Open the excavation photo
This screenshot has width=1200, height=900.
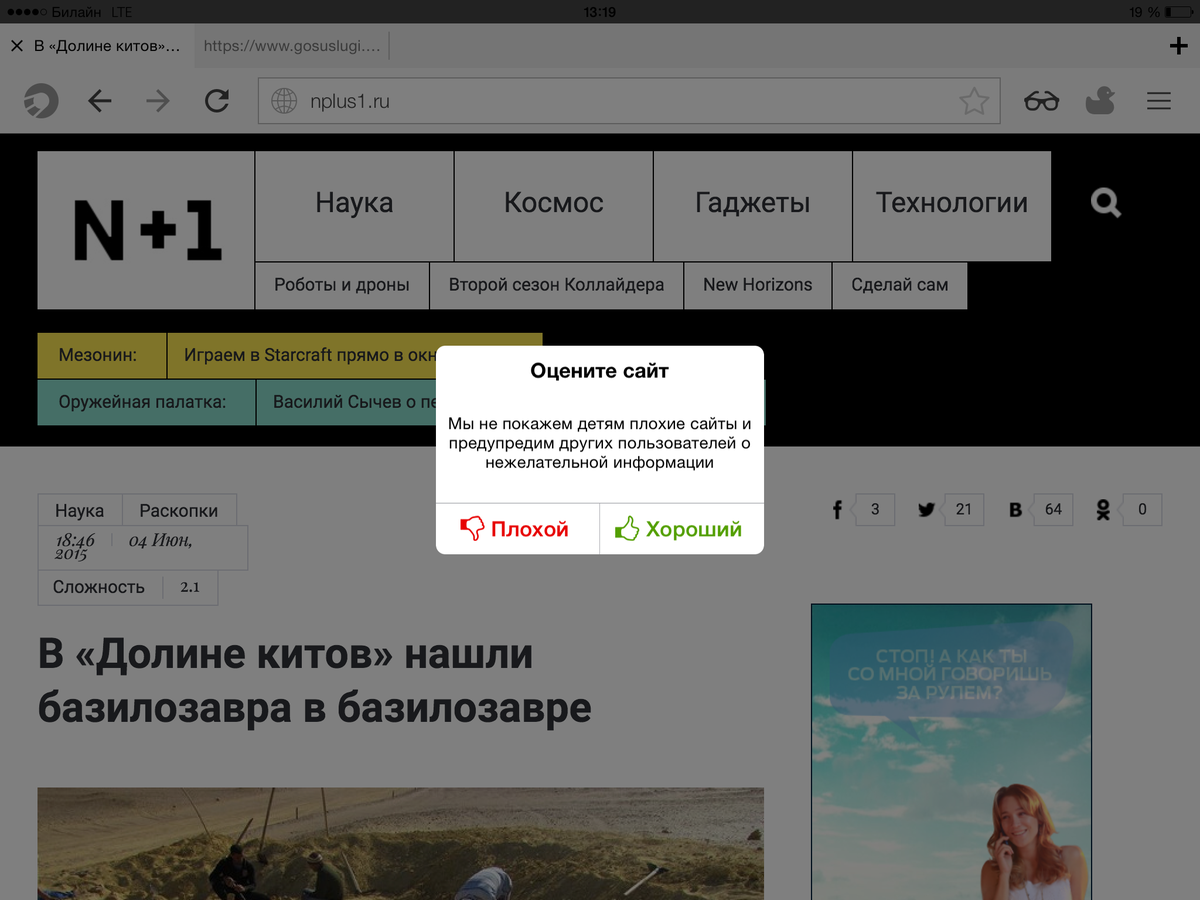tap(401, 844)
